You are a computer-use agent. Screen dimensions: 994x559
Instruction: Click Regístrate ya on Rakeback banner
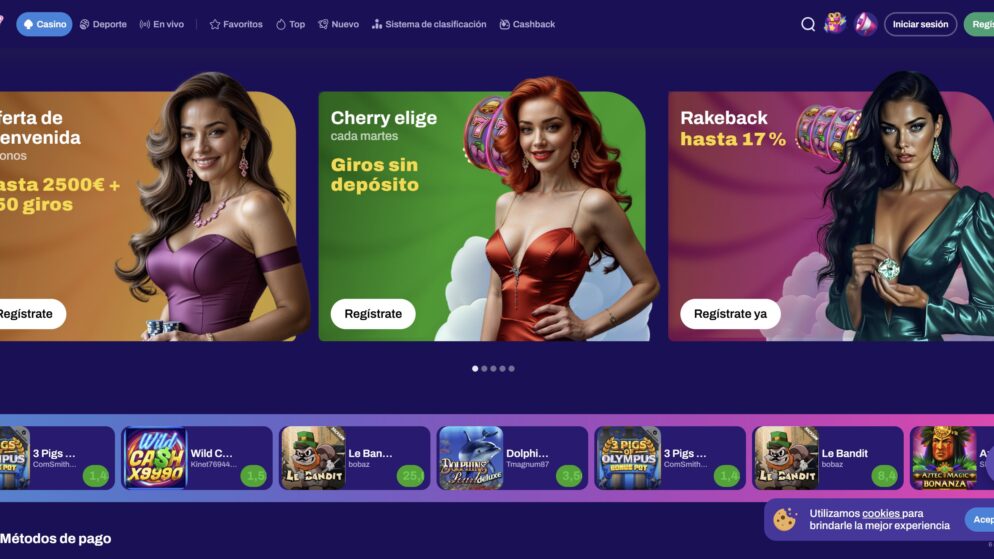tap(730, 314)
